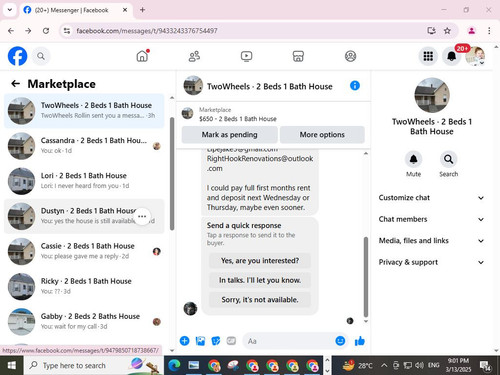Send quick reply In talks. I'll let you know.
This screenshot has height=375, width=500.
click(260, 280)
